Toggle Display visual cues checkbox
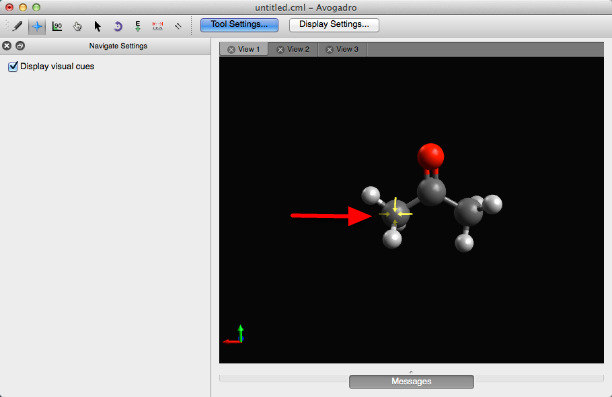Image resolution: width=612 pixels, height=397 pixels. coord(13,66)
